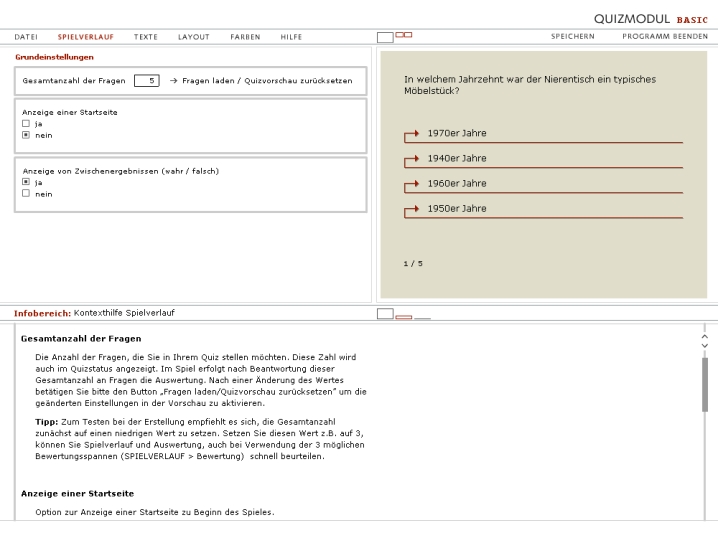Click the large single-pane layout icon in the top bar
This screenshot has height=538, width=718.
(385, 37)
